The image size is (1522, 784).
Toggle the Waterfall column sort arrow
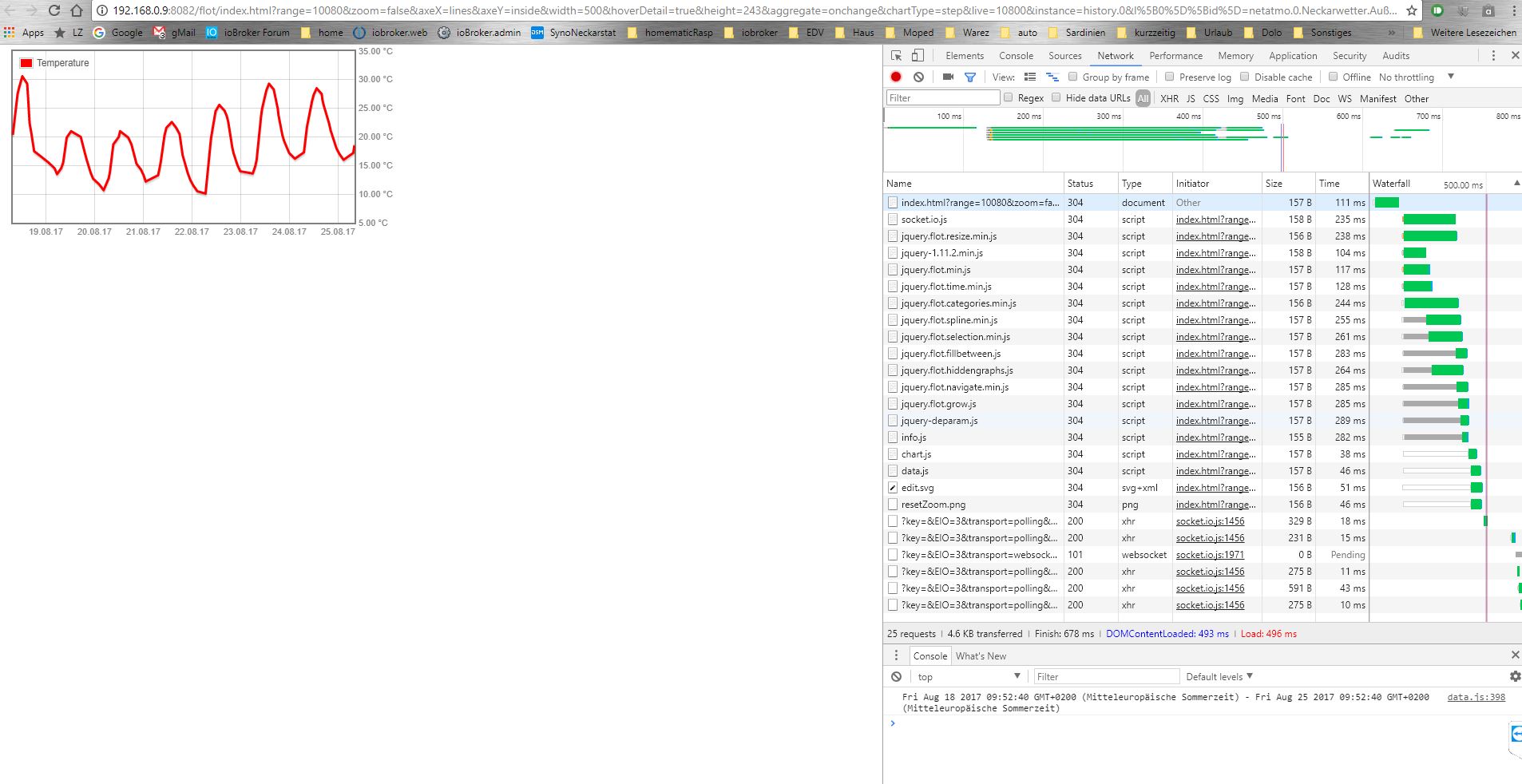click(1516, 184)
